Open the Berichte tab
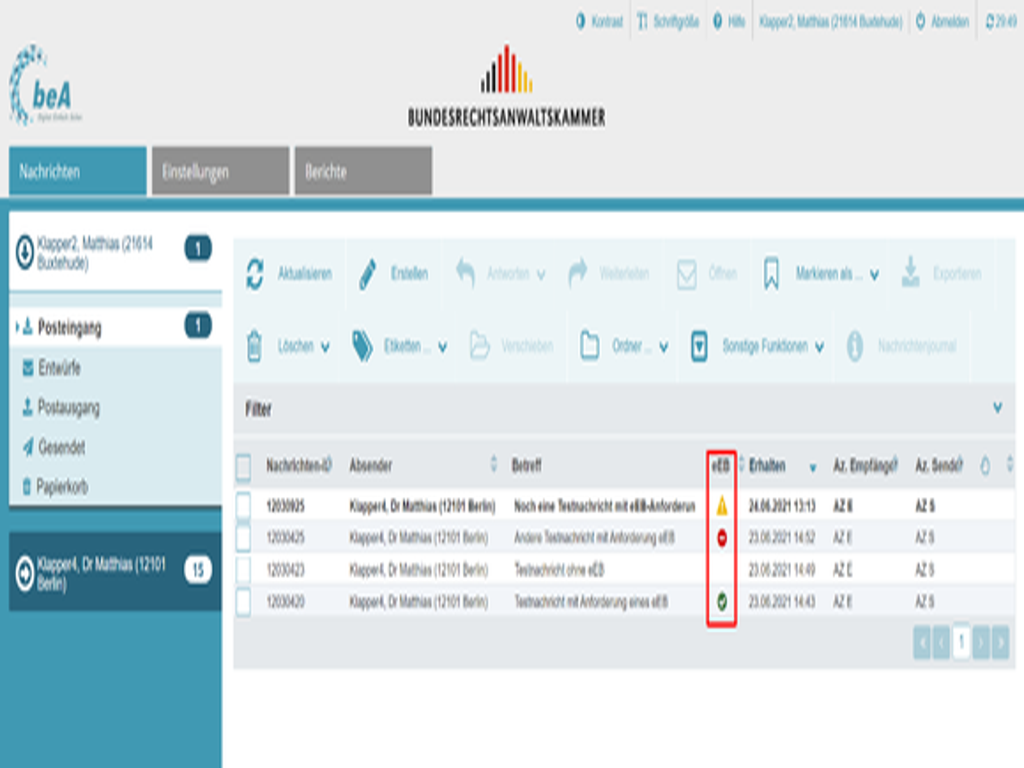 tap(362, 171)
